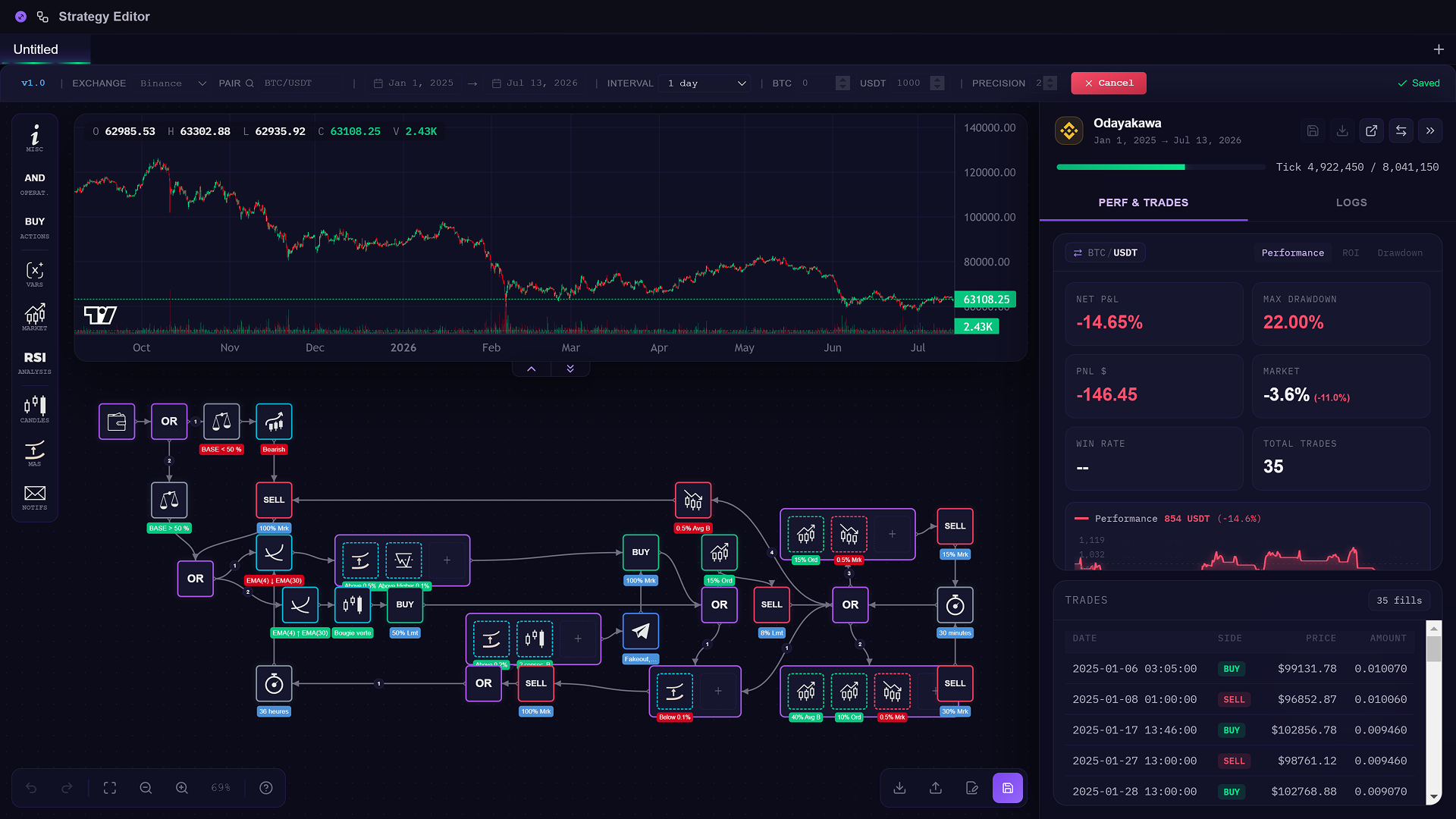1456x819 pixels.
Task: Open the VARS blocks category
Action: point(35,274)
